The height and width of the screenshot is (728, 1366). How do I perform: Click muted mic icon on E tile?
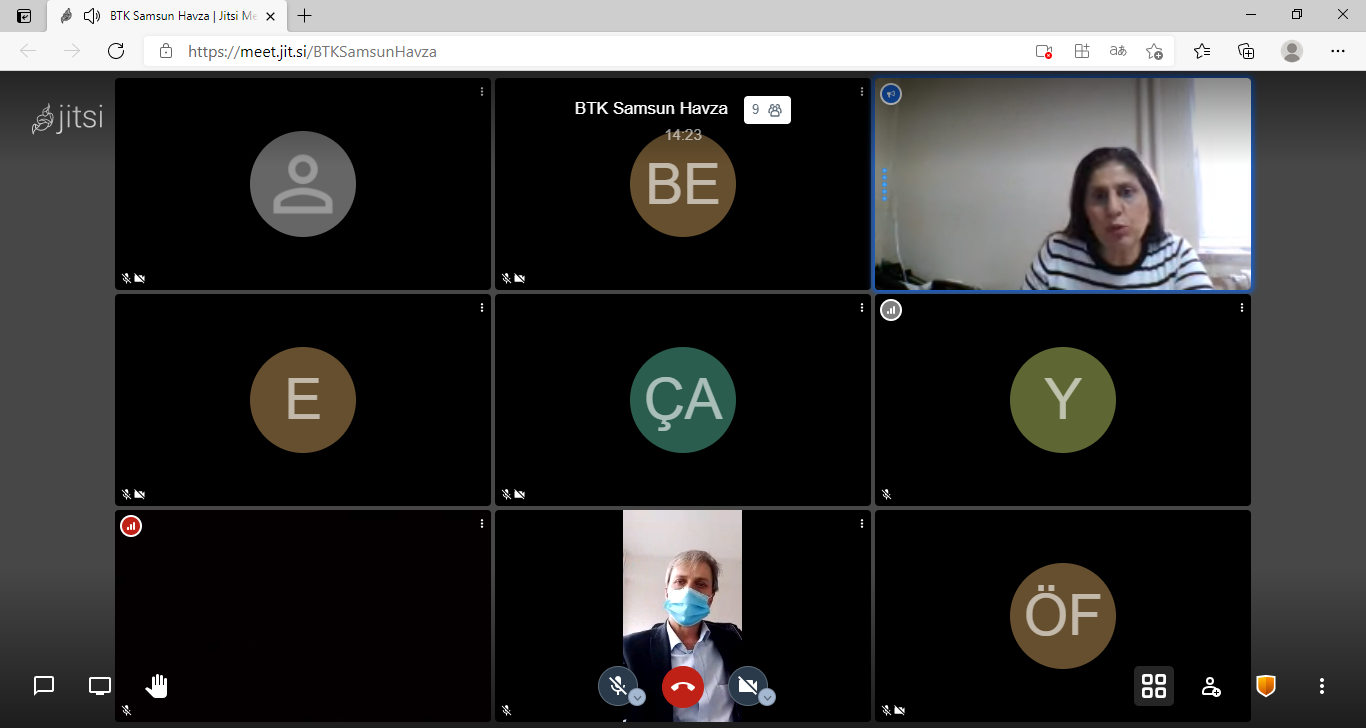point(126,494)
